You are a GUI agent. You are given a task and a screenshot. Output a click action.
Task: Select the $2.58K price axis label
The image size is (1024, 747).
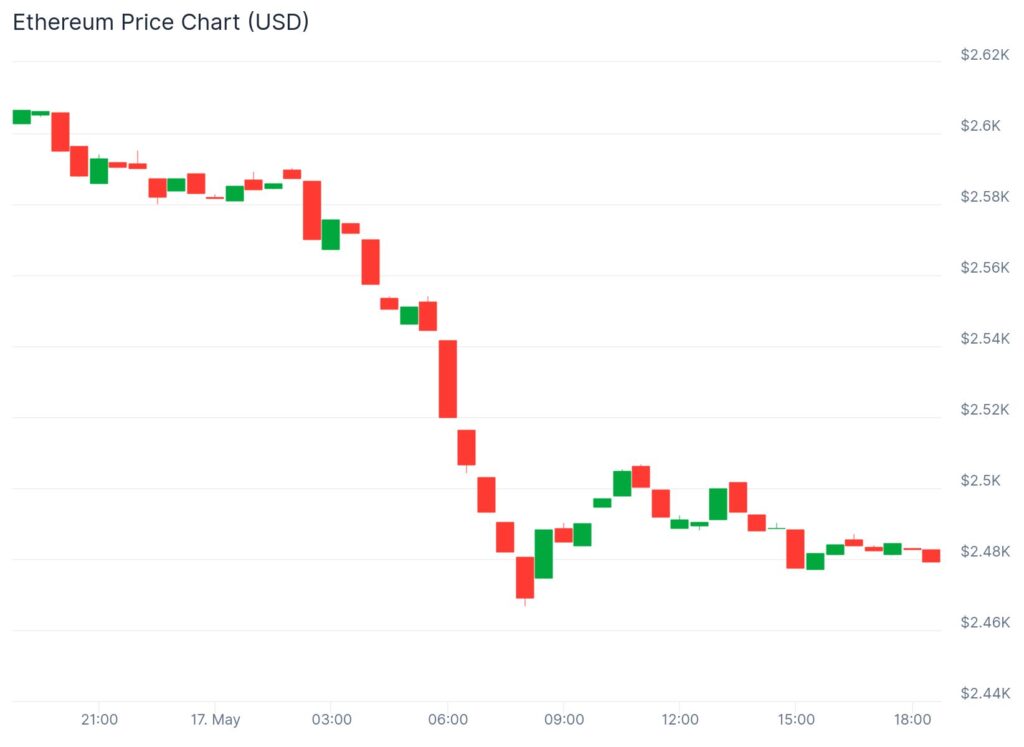985,196
